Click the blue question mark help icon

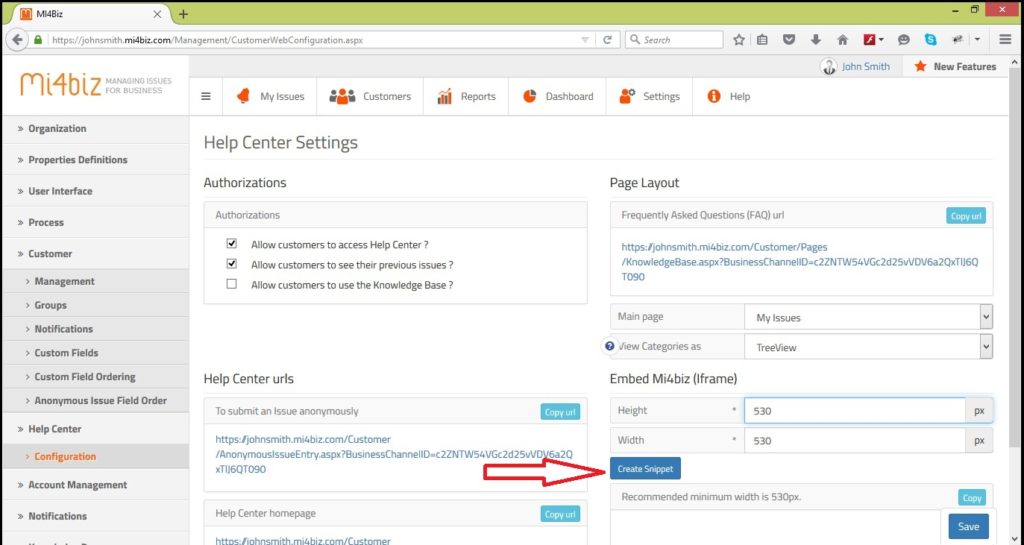pyautogui.click(x=610, y=346)
